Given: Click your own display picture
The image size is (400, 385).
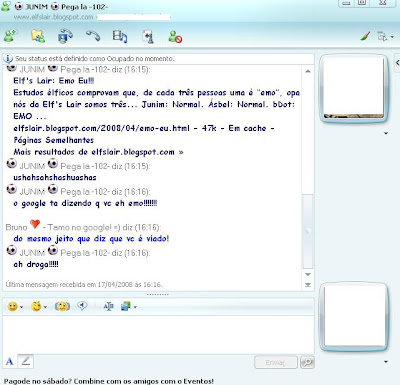Looking at the screenshot, I should tap(354, 316).
